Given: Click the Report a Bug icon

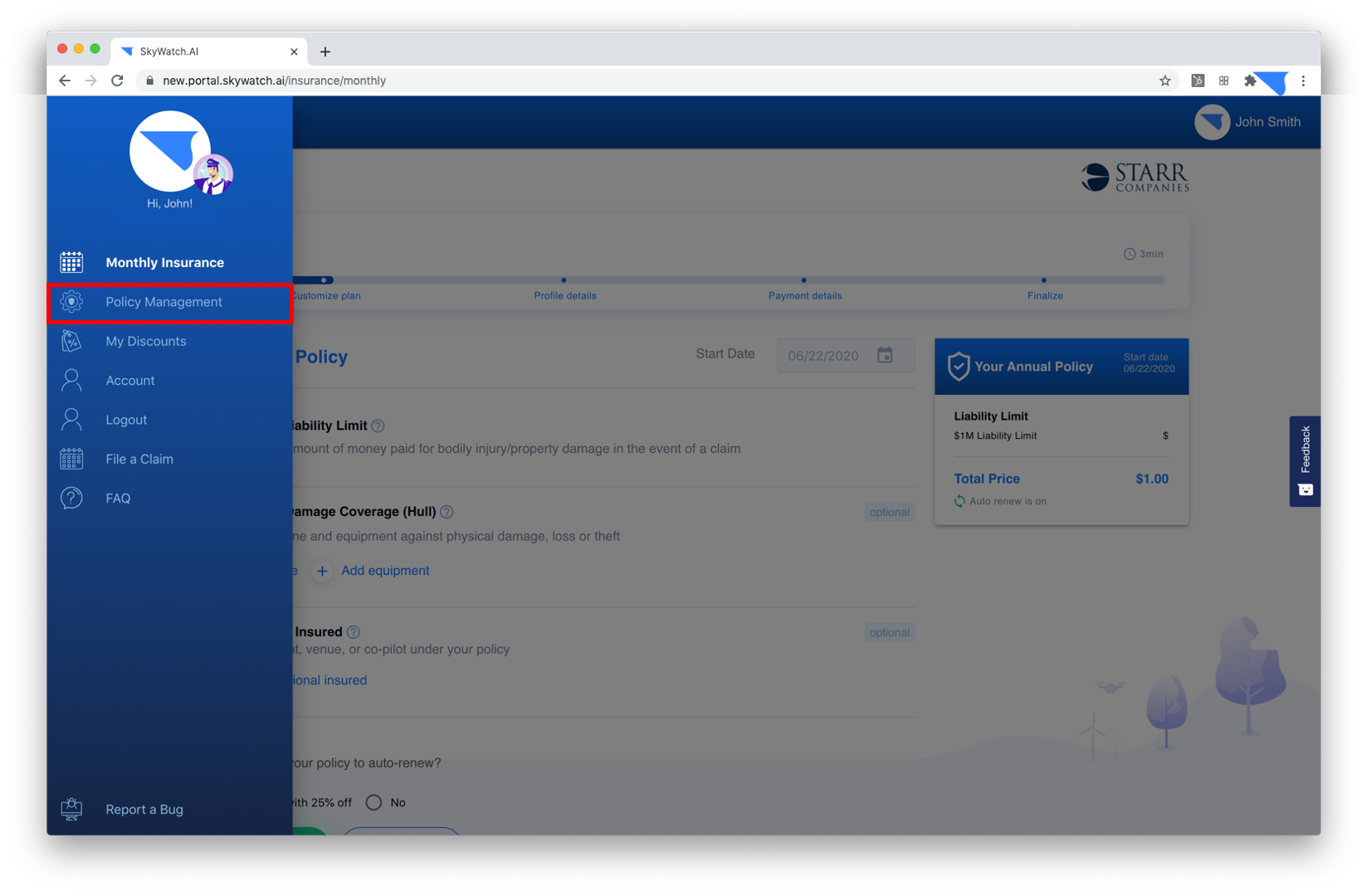Looking at the screenshot, I should click(71, 809).
